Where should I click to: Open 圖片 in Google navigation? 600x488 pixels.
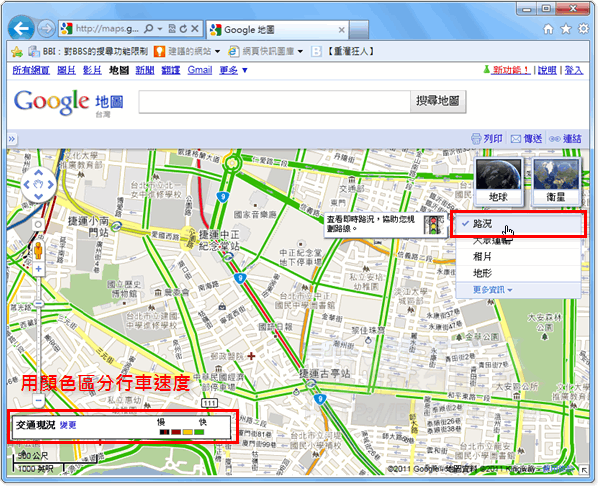pos(66,70)
